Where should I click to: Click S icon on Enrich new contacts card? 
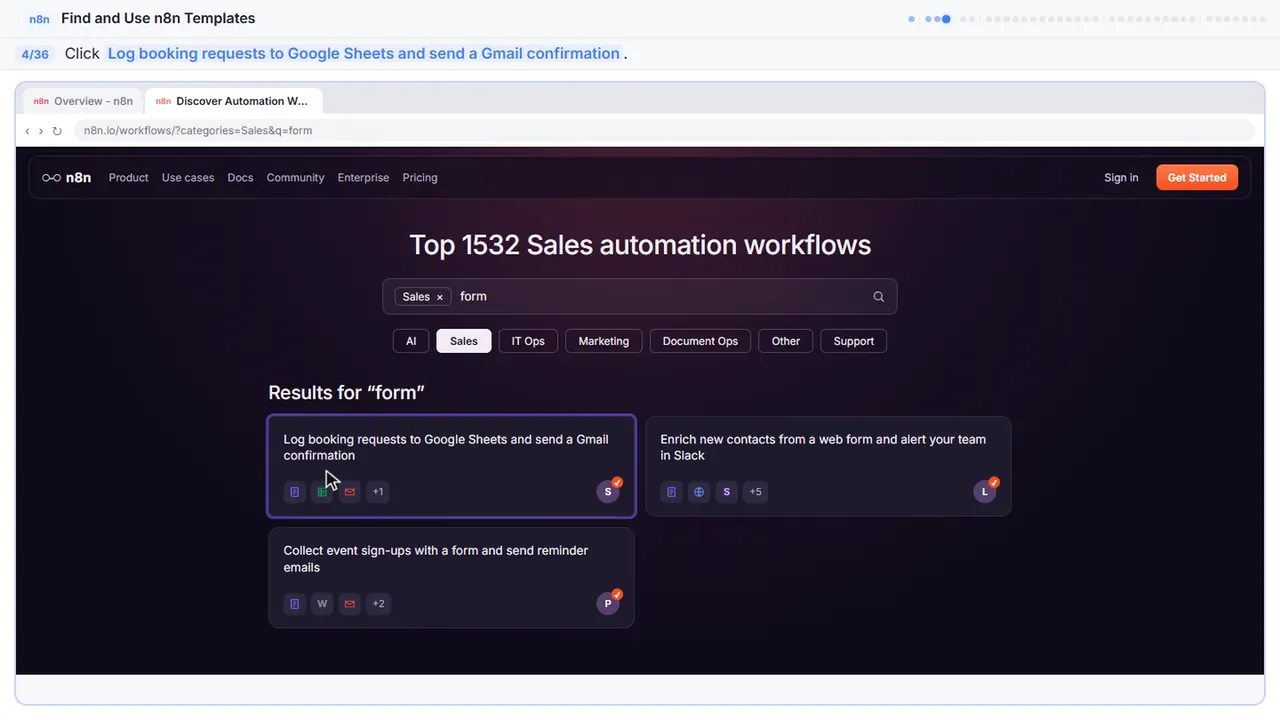click(x=727, y=492)
